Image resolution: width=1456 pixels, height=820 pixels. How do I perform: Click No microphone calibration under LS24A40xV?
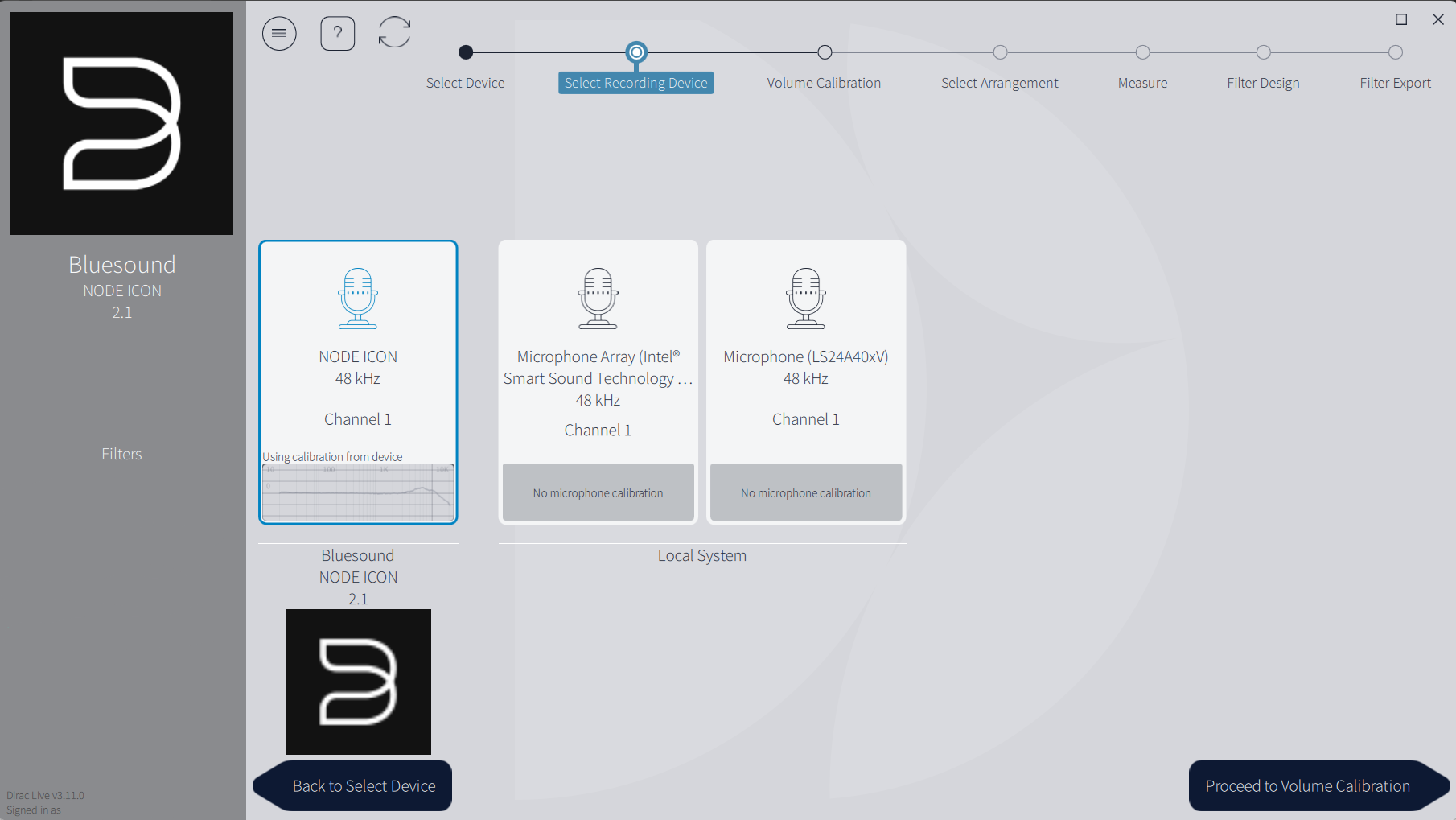click(x=805, y=492)
